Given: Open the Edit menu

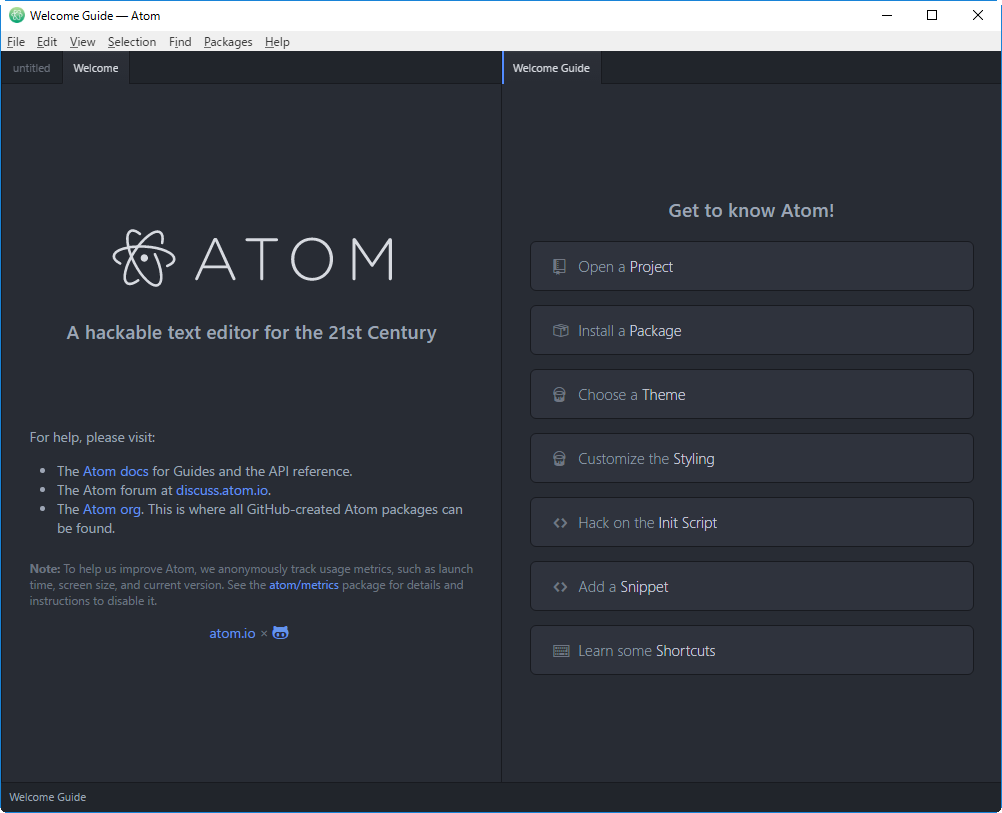Looking at the screenshot, I should coord(47,42).
